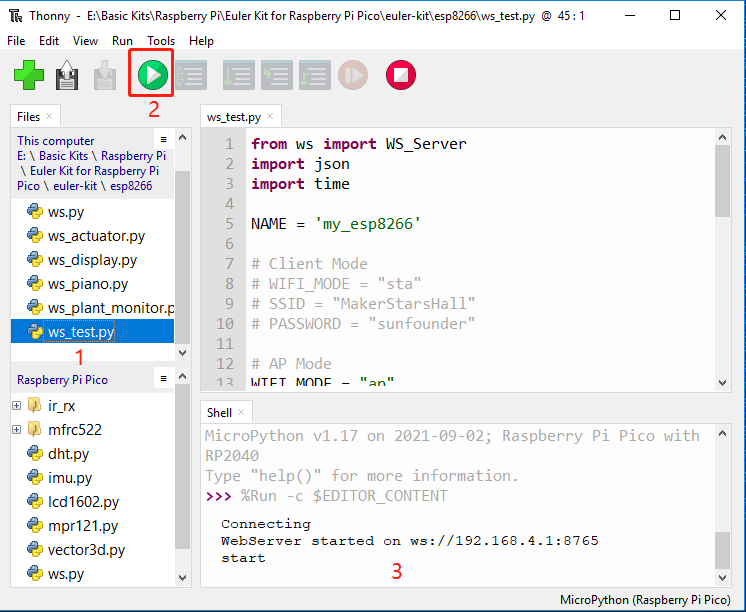This screenshot has height=612, width=746.
Task: Run current script with green play button
Action: (153, 75)
